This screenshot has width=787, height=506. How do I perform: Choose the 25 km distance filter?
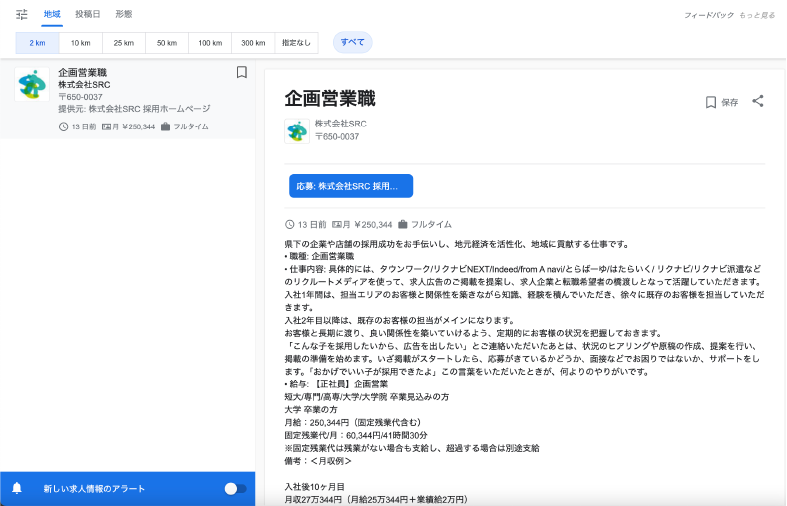coord(124,43)
